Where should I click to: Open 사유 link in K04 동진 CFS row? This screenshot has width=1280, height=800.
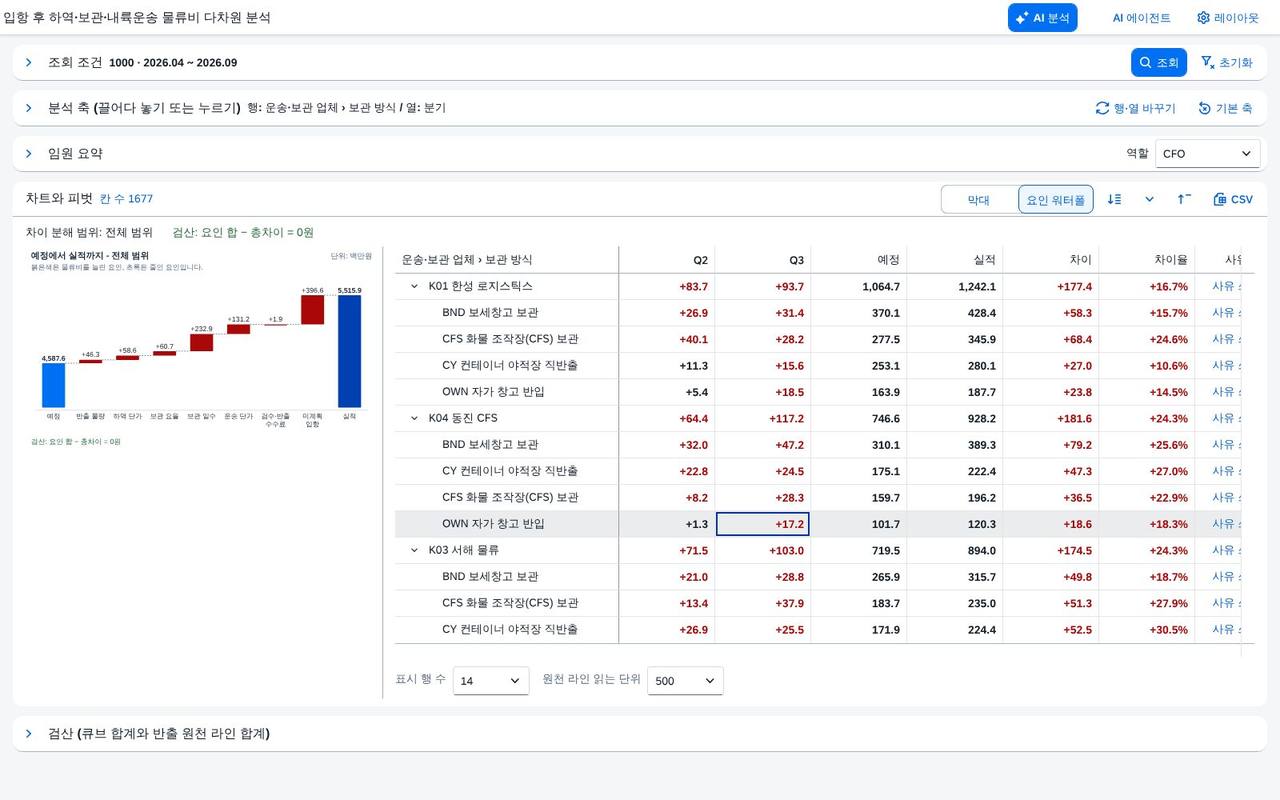coord(1226,418)
